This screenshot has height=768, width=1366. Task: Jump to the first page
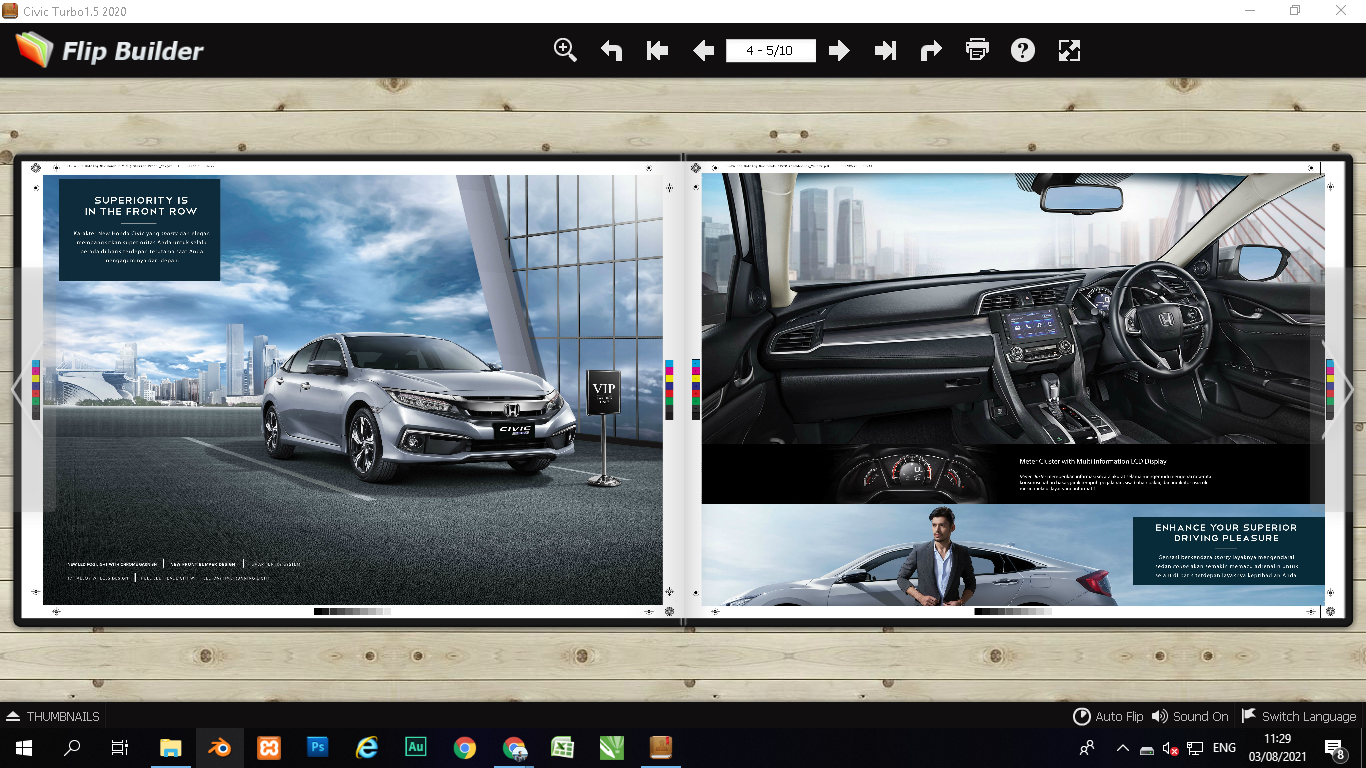[x=657, y=50]
